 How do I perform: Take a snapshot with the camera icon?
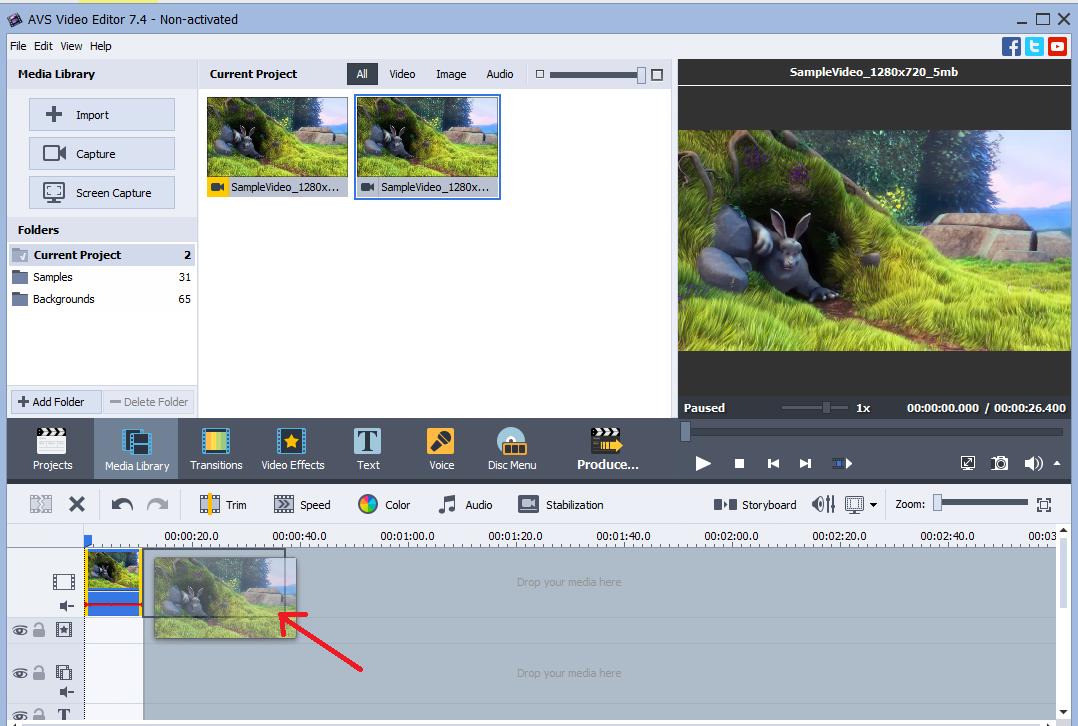tap(999, 463)
